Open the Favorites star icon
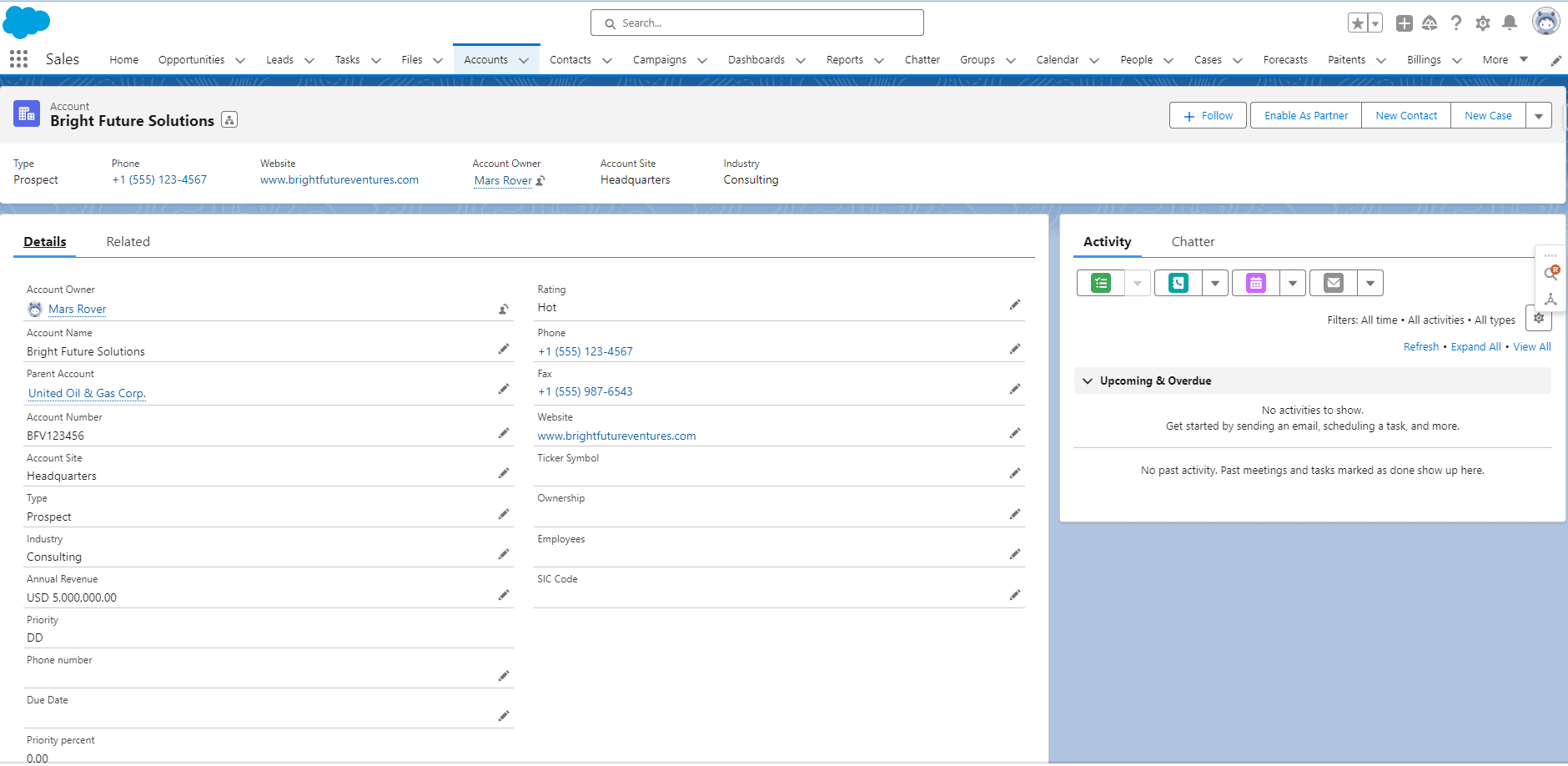Screen dimensions: 1568x766 (x=1358, y=23)
